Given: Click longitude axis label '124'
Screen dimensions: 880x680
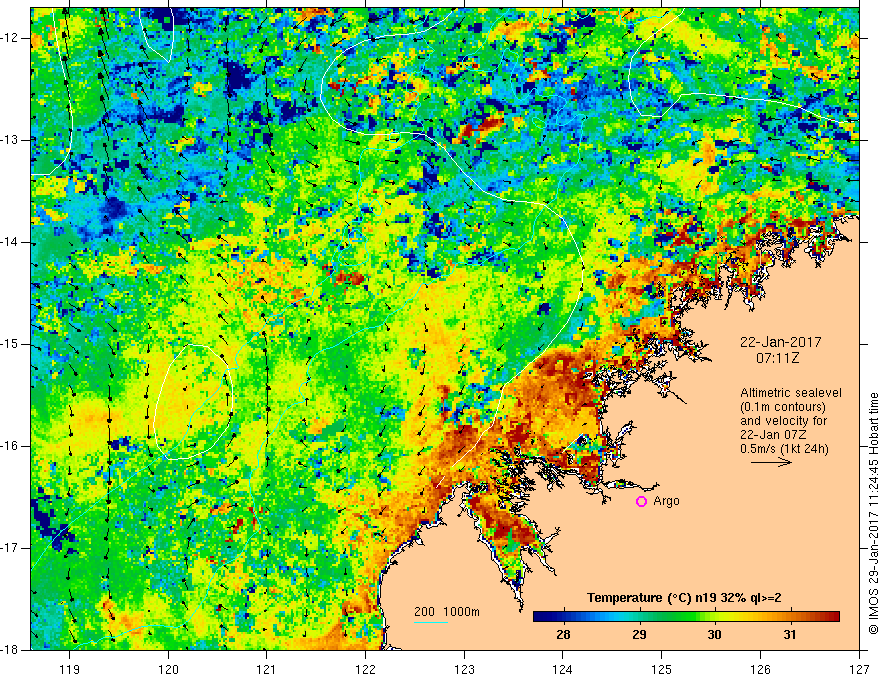Looking at the screenshot, I should [x=563, y=669].
